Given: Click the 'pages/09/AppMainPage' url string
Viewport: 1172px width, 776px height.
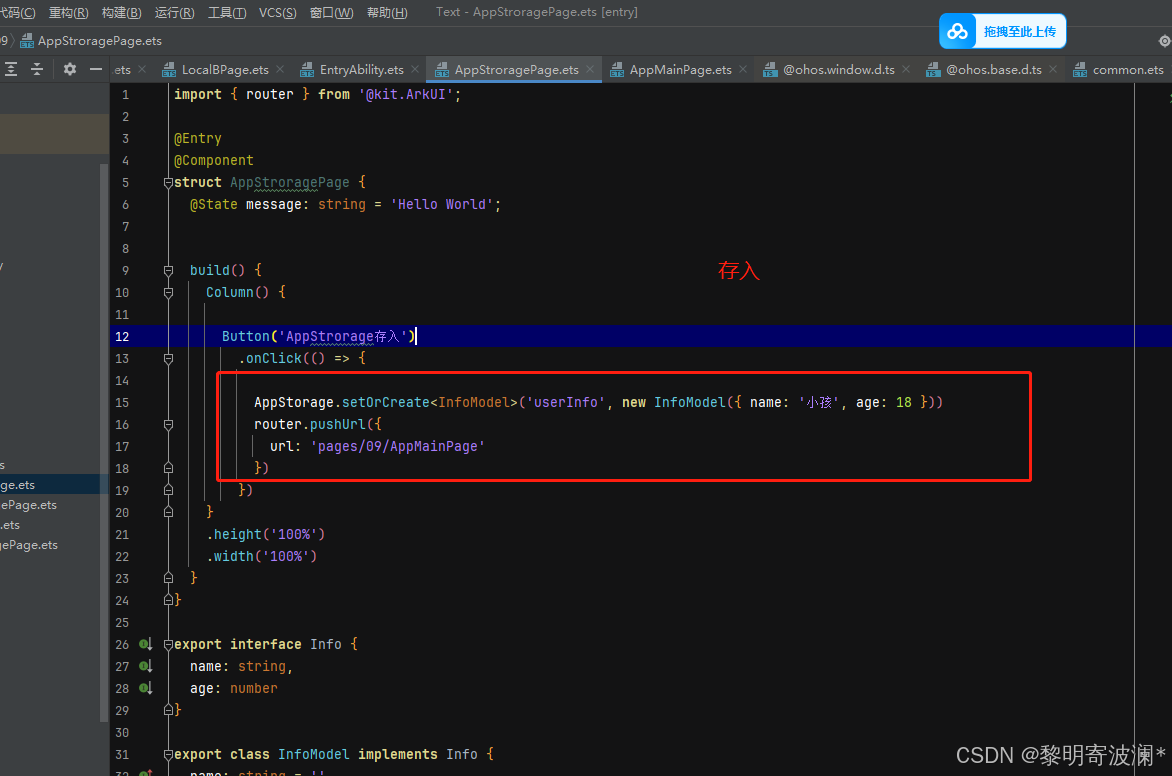Looking at the screenshot, I should click(398, 446).
